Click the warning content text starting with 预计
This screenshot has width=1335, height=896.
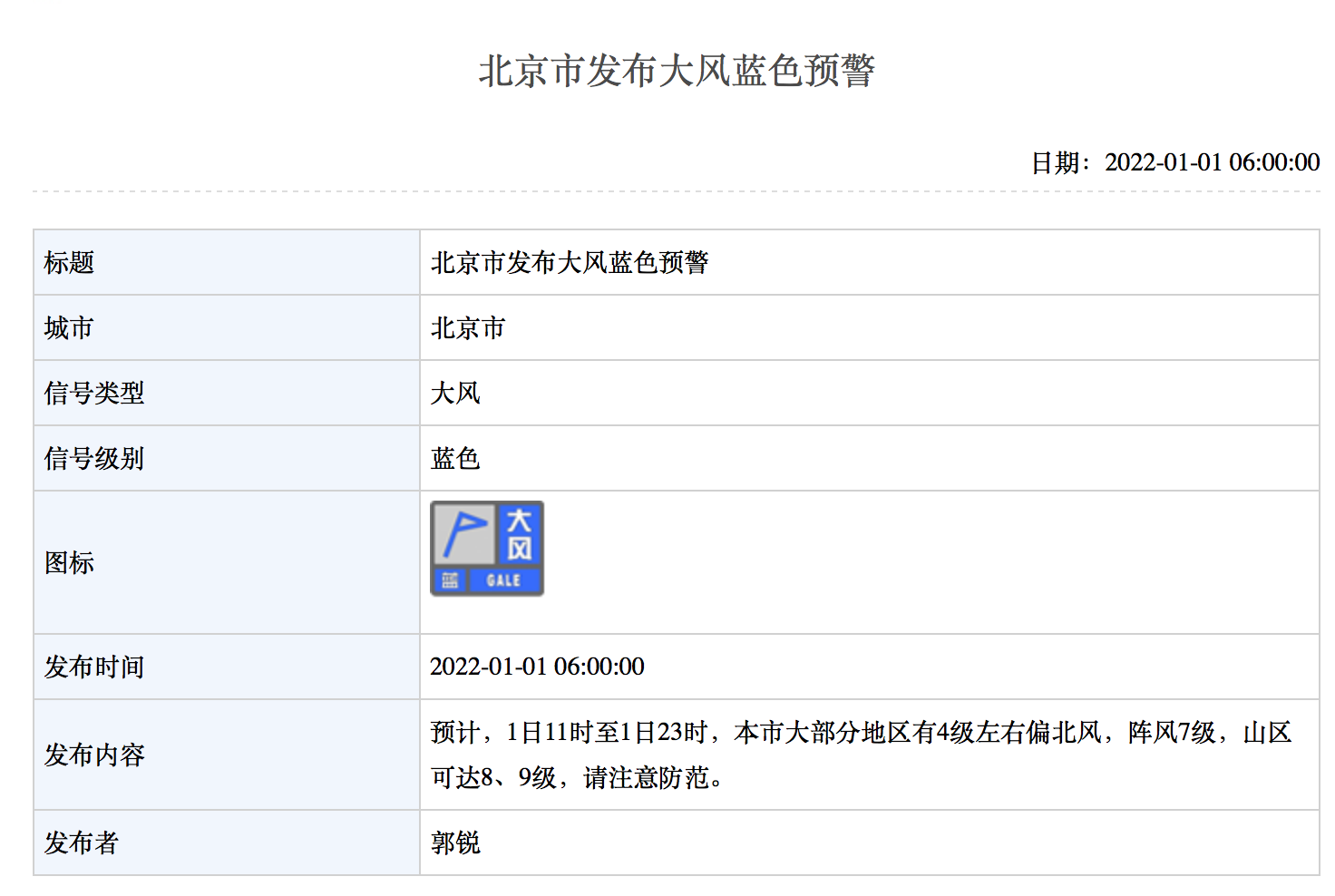point(861,755)
